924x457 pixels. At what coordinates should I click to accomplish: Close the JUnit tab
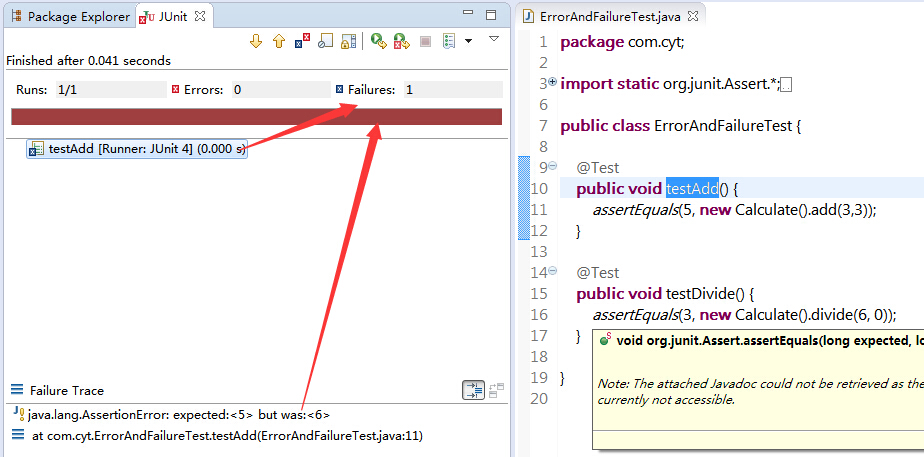200,16
